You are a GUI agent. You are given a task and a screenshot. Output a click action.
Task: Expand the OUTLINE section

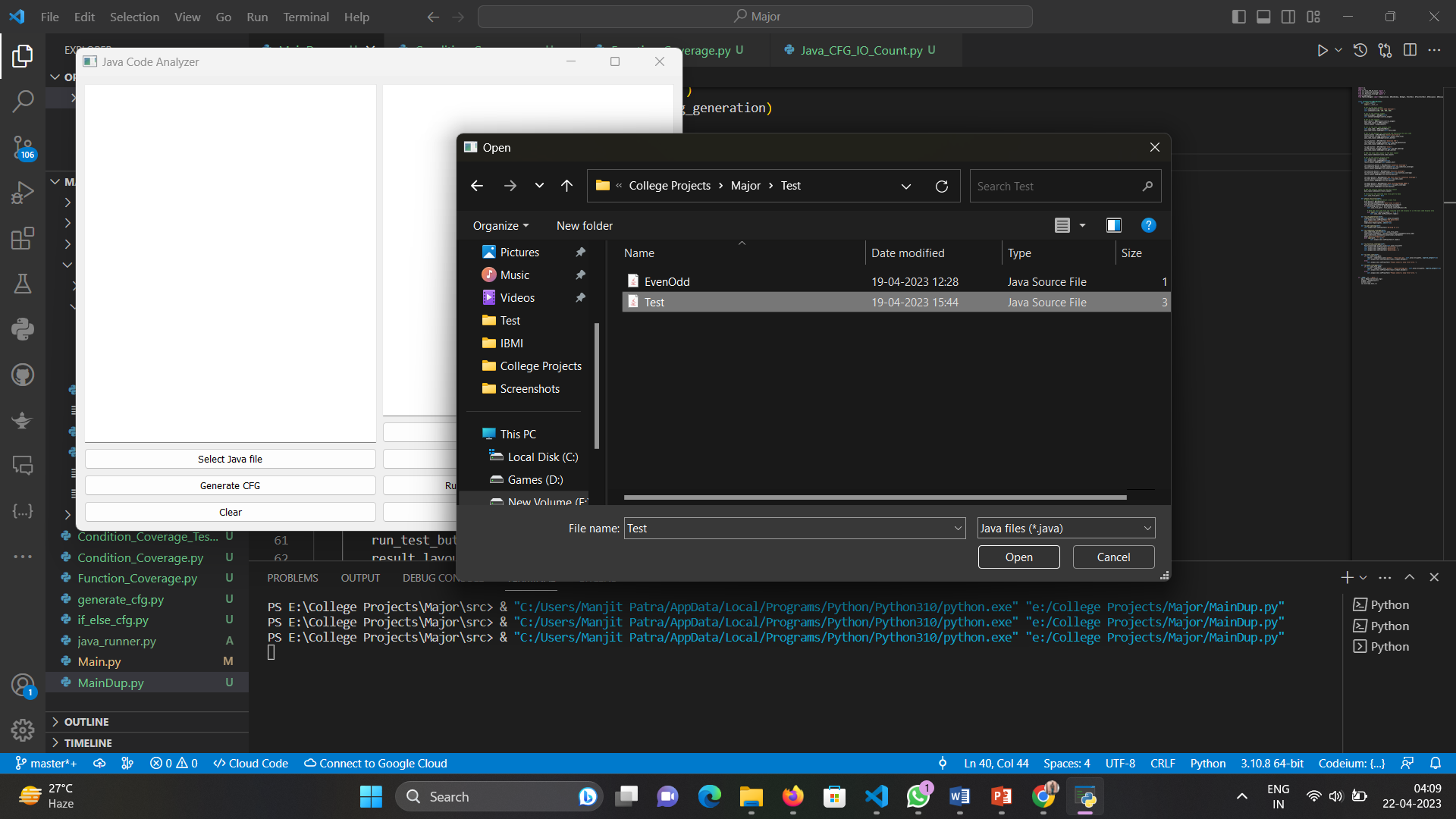tap(86, 722)
